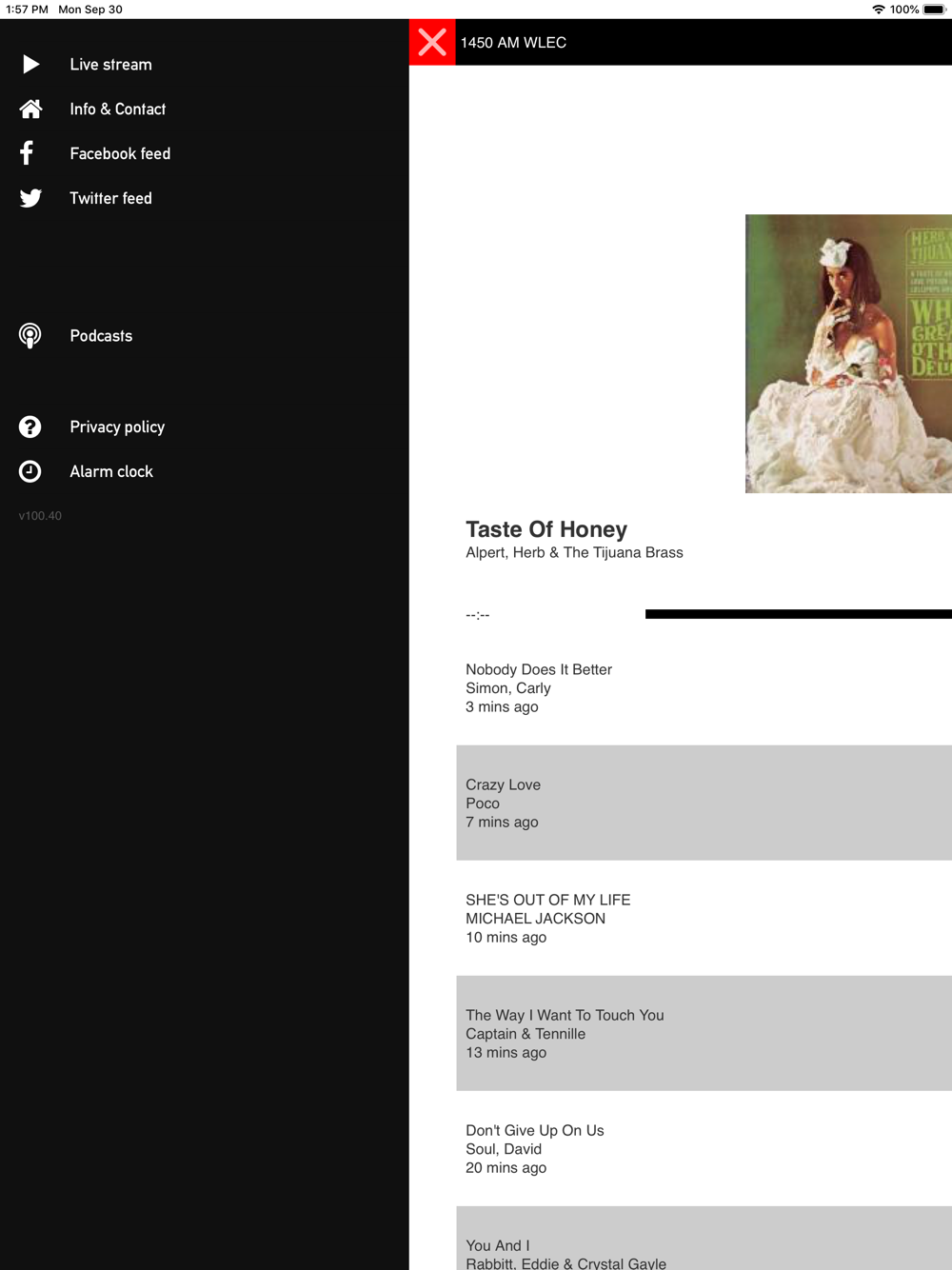Open Podcasts menu item
Image resolution: width=952 pixels, height=1270 pixels.
pyautogui.click(x=205, y=335)
